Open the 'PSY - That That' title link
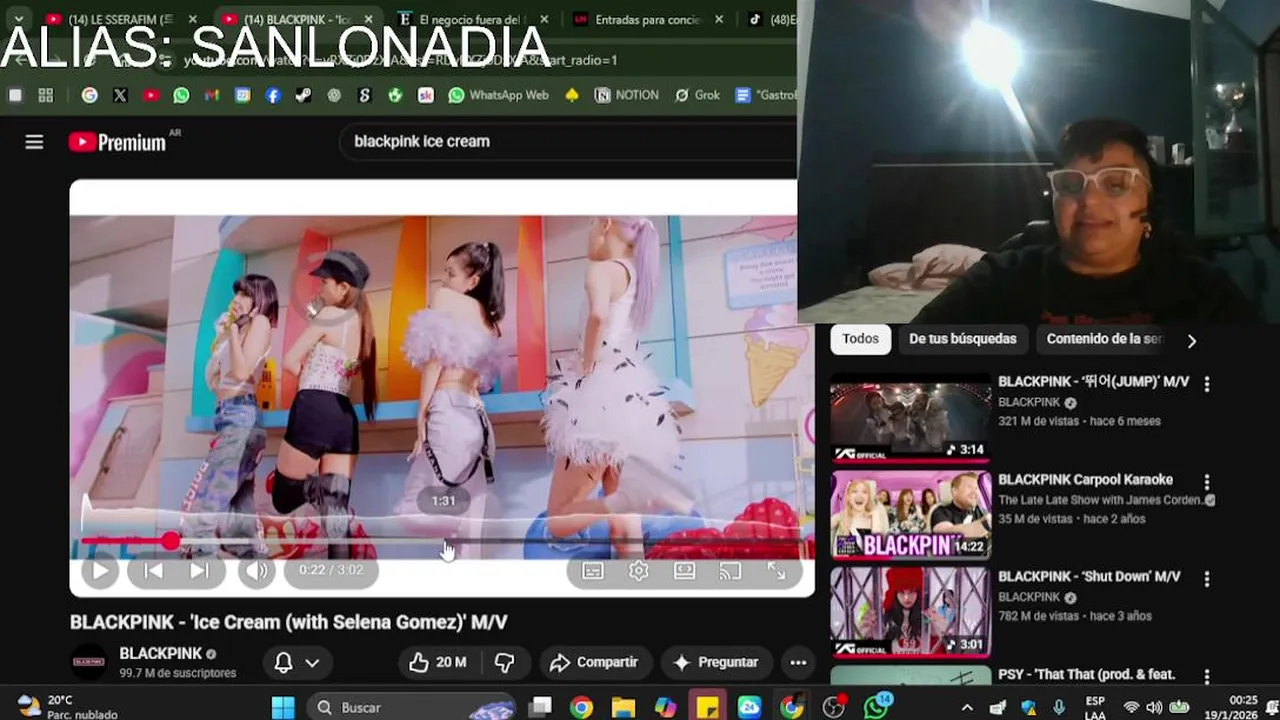The height and width of the screenshot is (720, 1280). [1086, 674]
